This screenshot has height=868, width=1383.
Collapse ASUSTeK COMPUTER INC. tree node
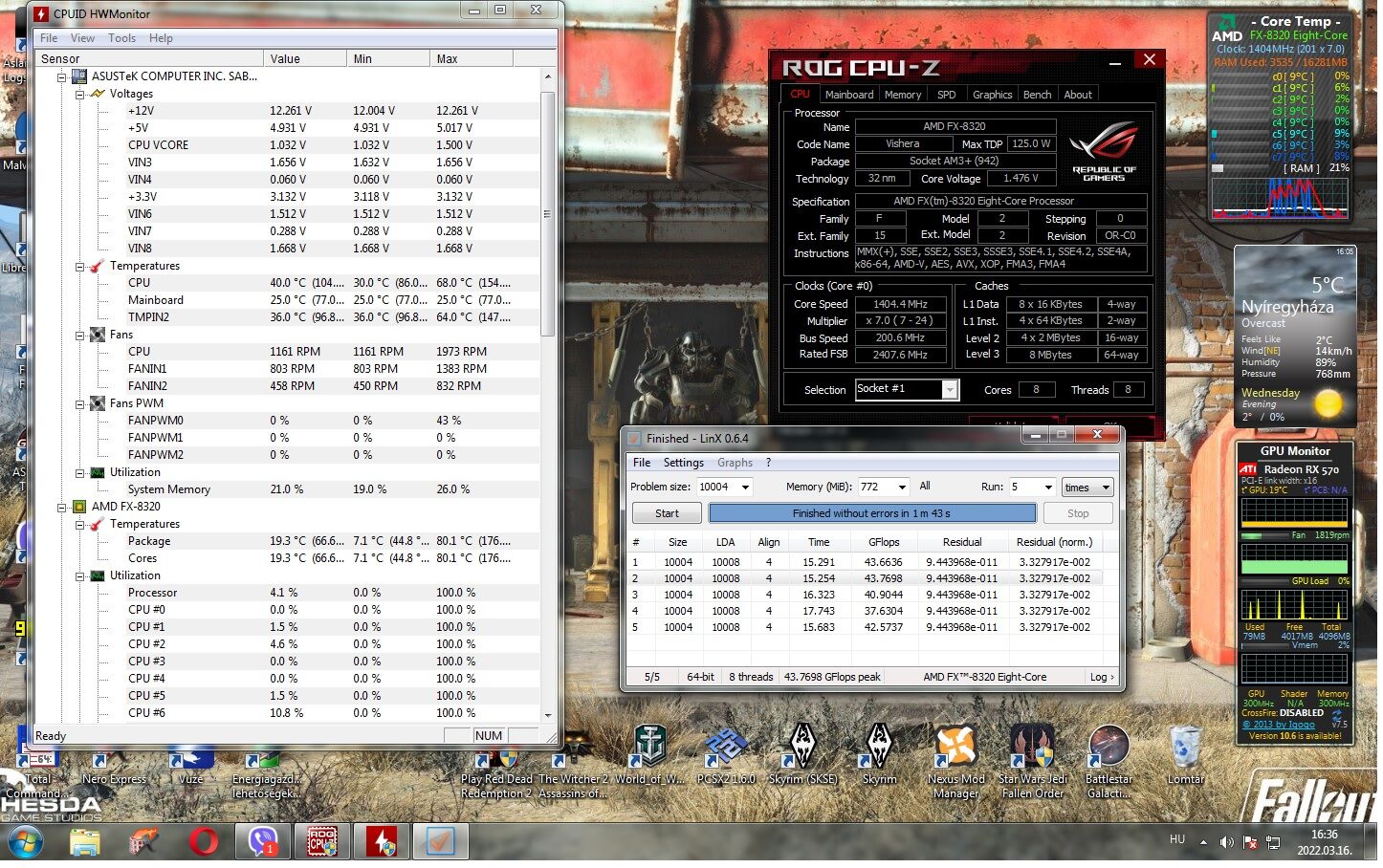pos(63,76)
